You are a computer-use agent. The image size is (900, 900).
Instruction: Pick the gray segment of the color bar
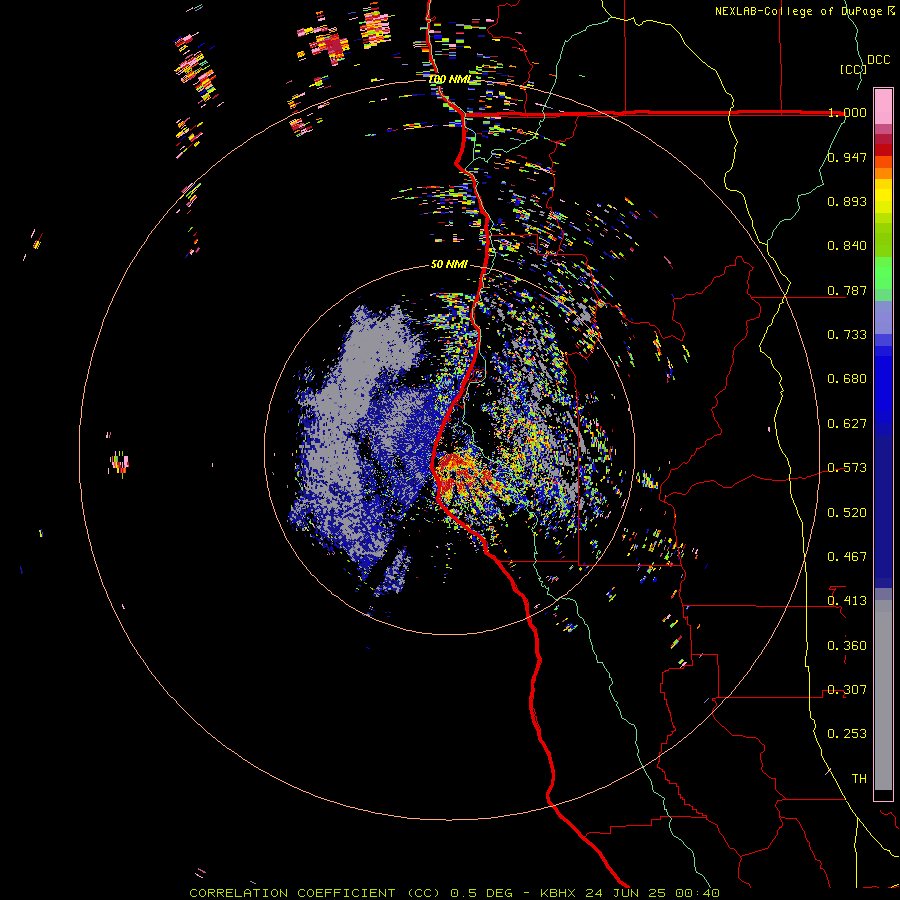click(x=883, y=695)
